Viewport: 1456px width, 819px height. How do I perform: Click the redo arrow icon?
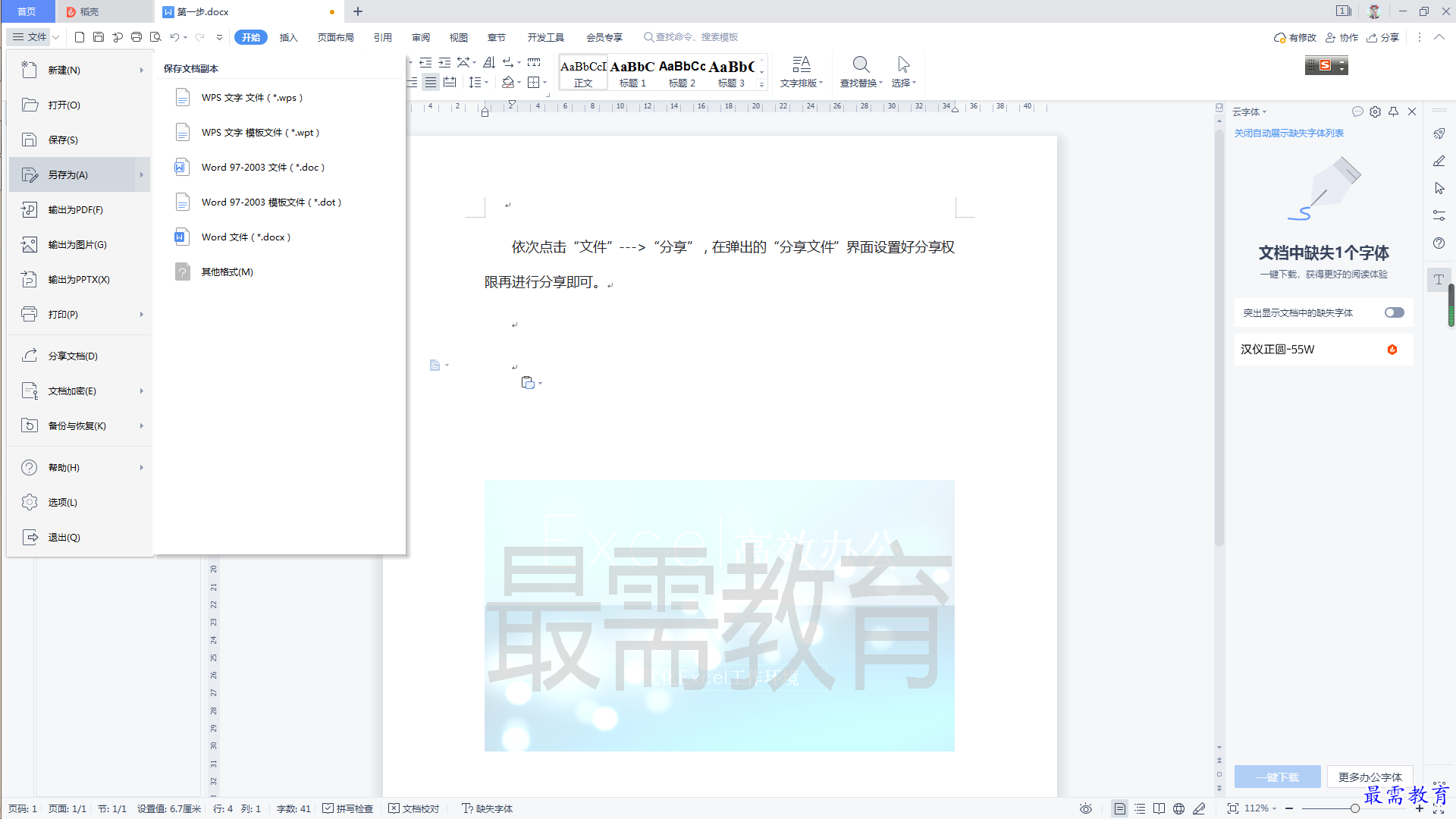pos(200,37)
